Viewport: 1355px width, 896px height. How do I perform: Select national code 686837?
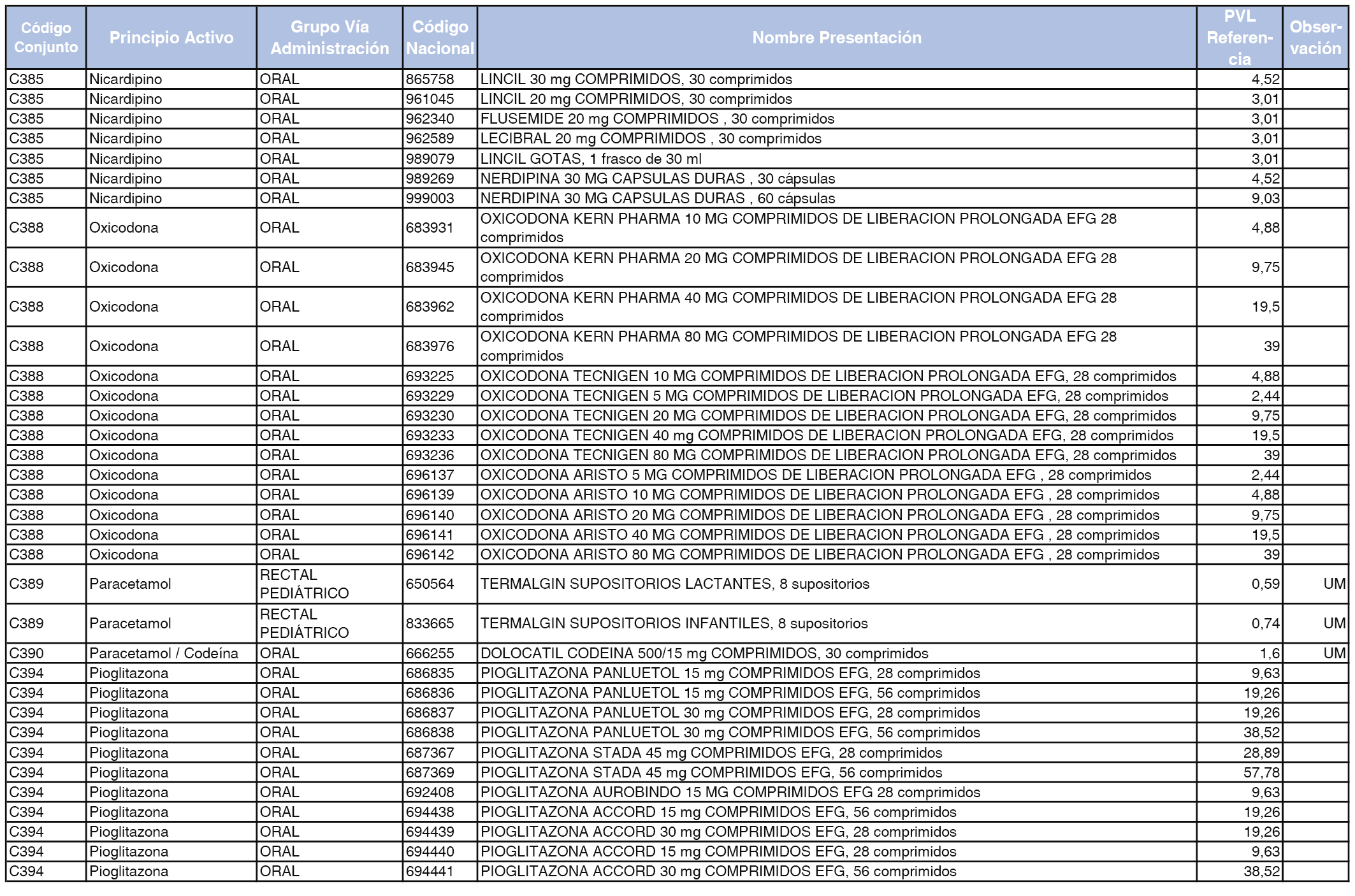click(440, 712)
